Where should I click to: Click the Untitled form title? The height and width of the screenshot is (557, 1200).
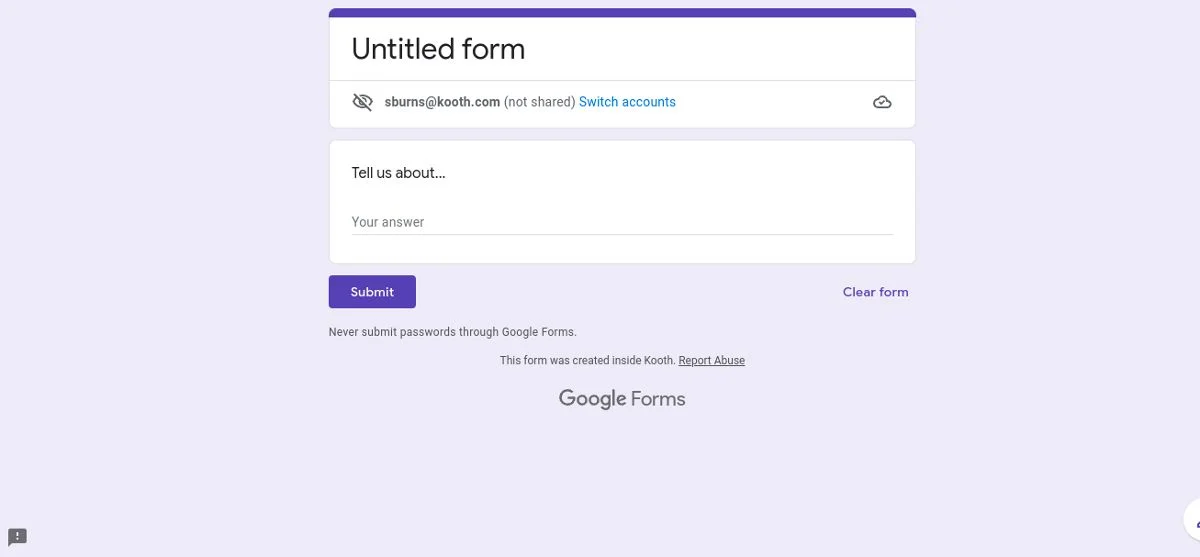(438, 49)
